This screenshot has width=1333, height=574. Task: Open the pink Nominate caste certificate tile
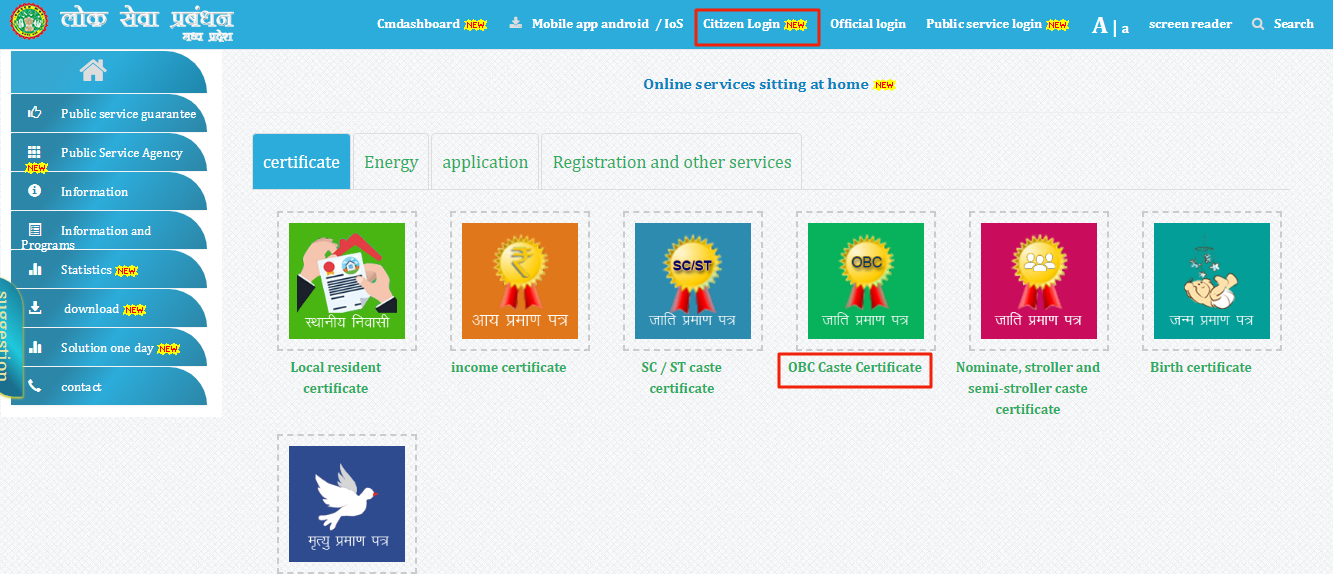(1039, 281)
